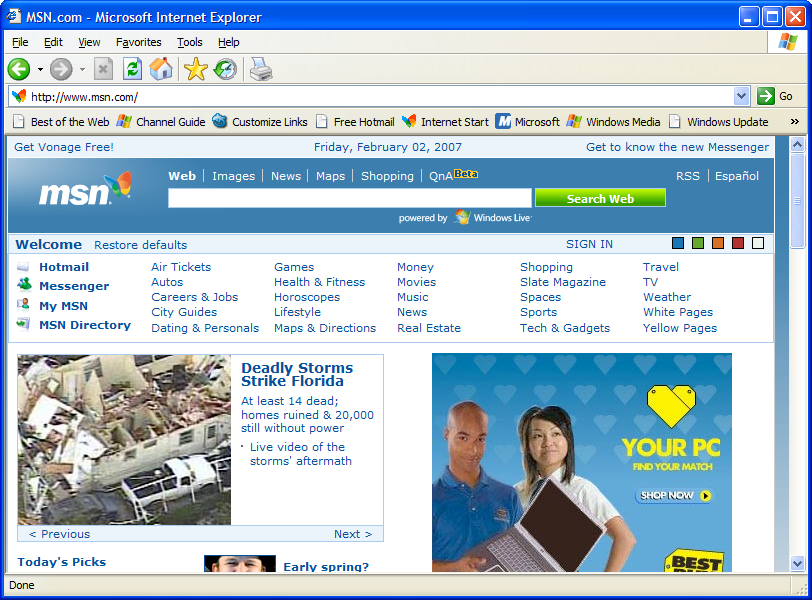The height and width of the screenshot is (600, 812).
Task: Switch to the Images search tab
Action: [x=234, y=176]
